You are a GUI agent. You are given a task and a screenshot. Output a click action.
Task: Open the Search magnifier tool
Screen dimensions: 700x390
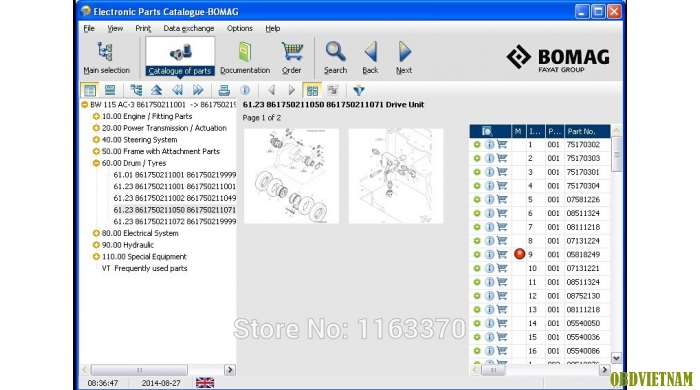click(x=335, y=57)
